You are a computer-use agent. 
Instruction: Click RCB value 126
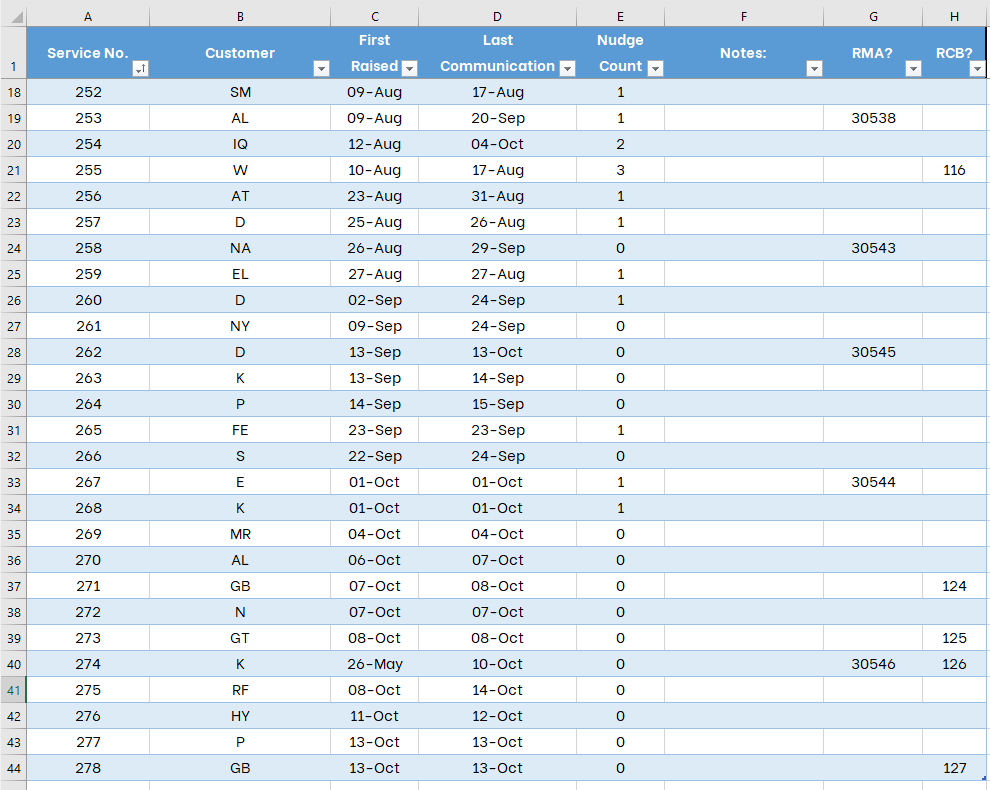click(x=954, y=664)
